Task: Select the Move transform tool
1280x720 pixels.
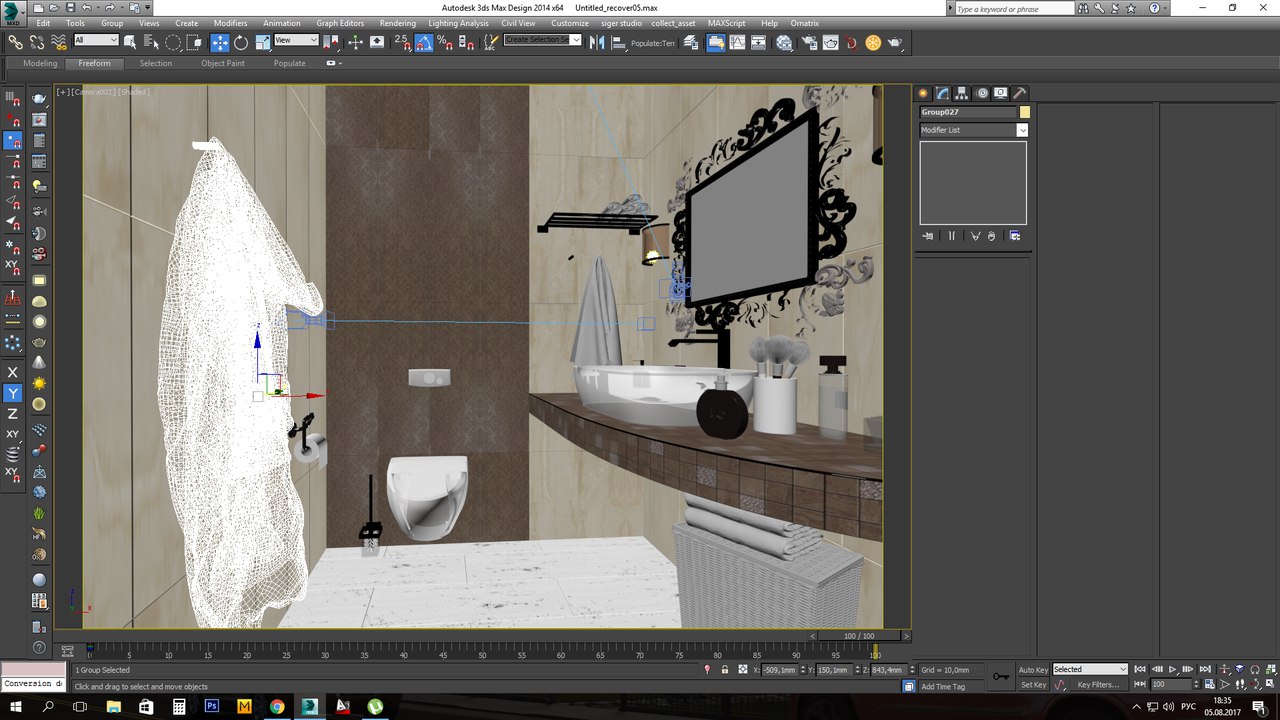Action: coord(219,43)
